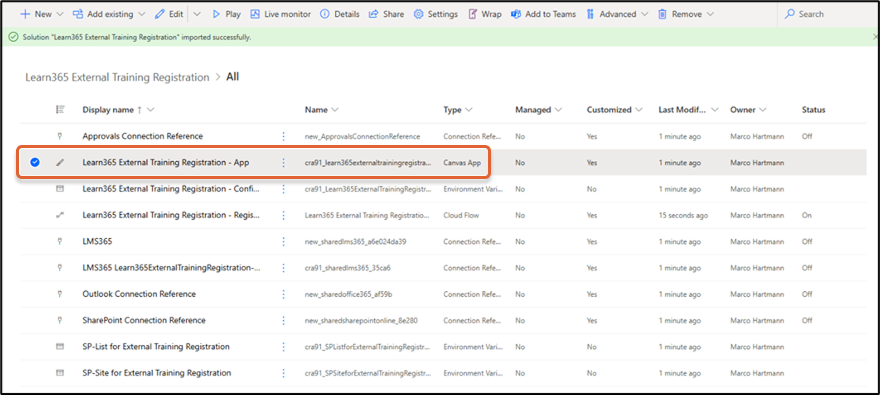Click the plug icon beside Outlook Connection Reference
The height and width of the screenshot is (395, 880).
[x=60, y=294]
